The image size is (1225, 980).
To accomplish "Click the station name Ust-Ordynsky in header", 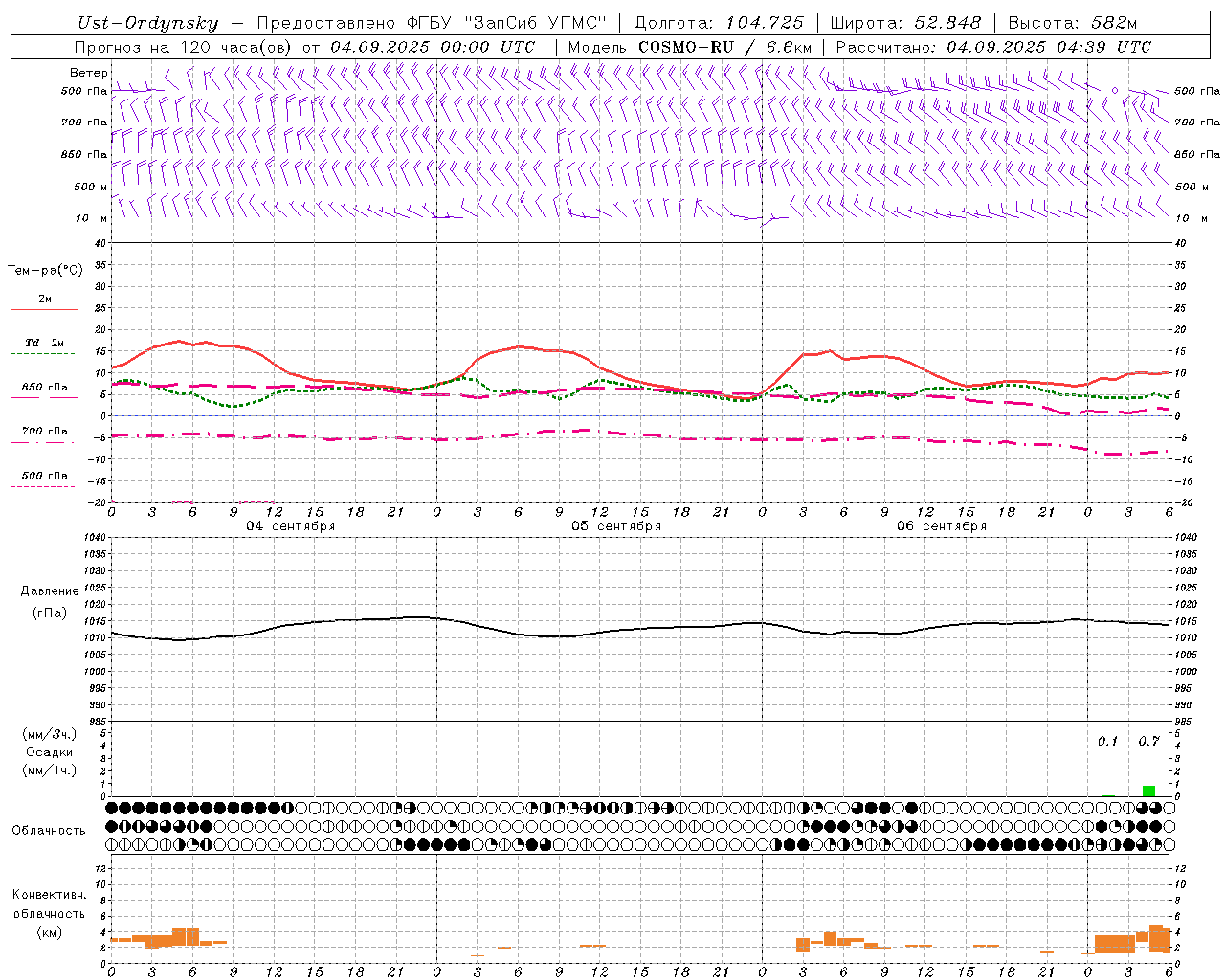I will point(148,23).
